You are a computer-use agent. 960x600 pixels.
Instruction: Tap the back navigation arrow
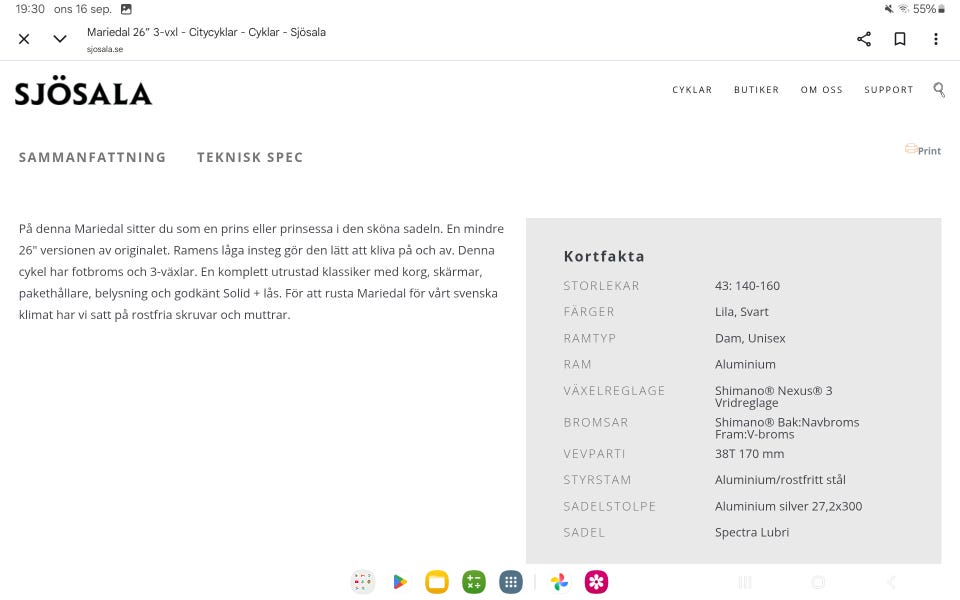(x=891, y=582)
